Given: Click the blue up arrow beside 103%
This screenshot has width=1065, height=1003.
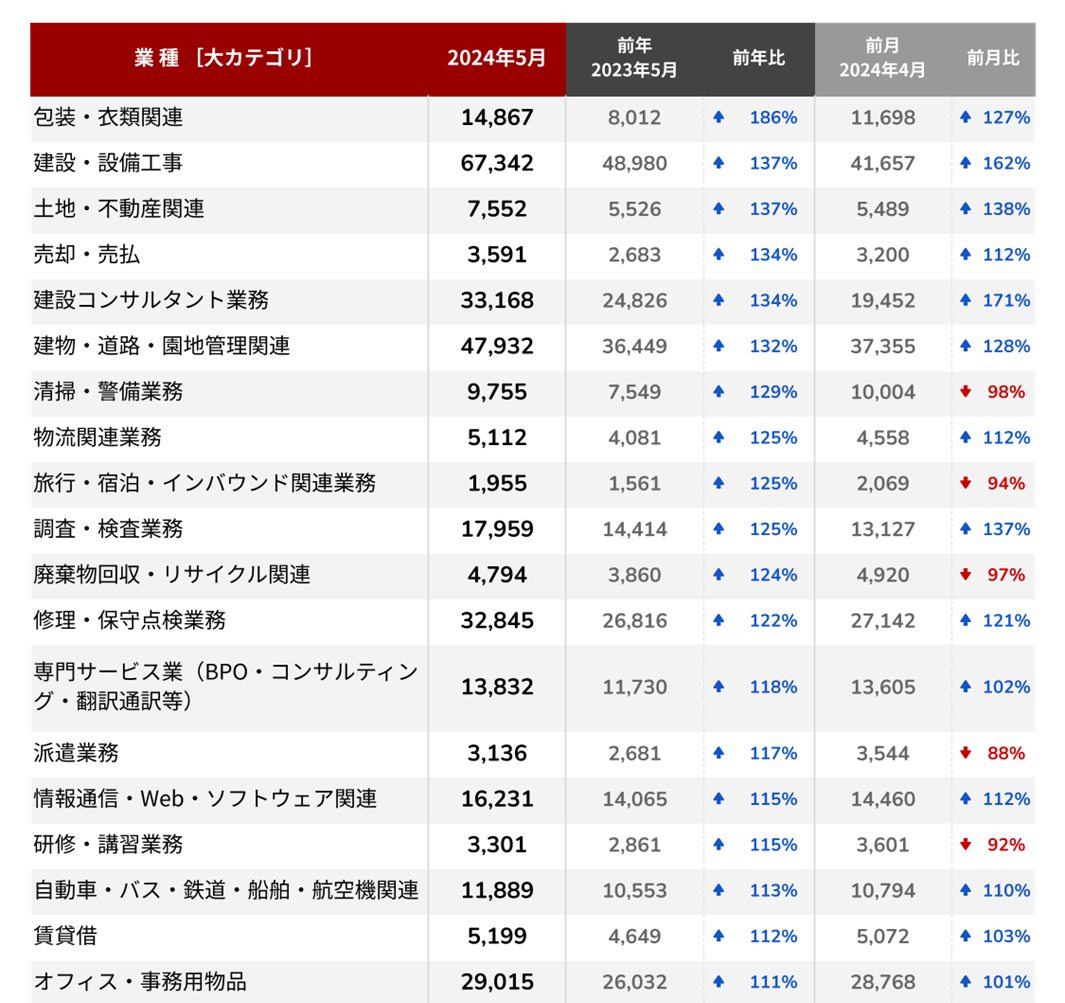Looking at the screenshot, I should [x=965, y=936].
